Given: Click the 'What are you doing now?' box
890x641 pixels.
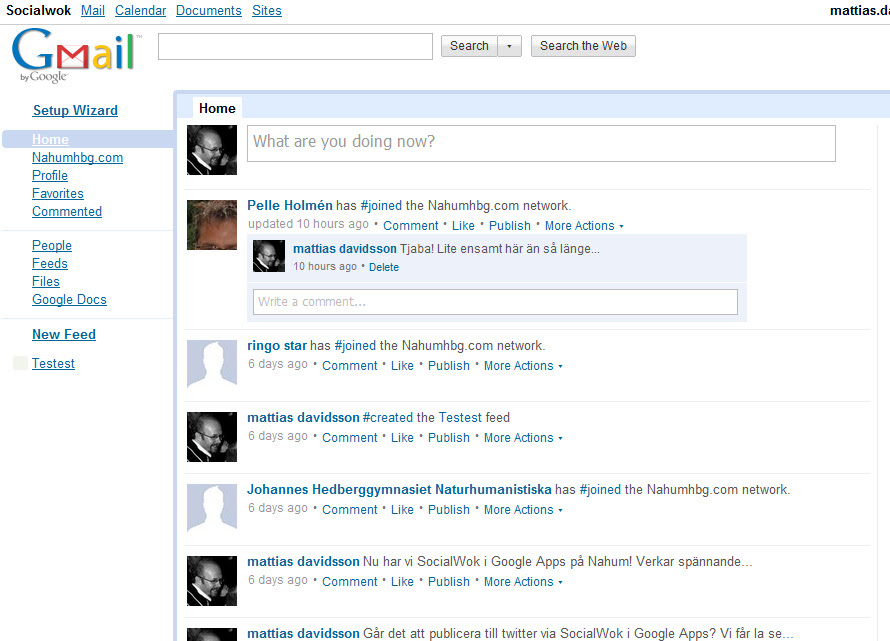Looking at the screenshot, I should 541,143.
